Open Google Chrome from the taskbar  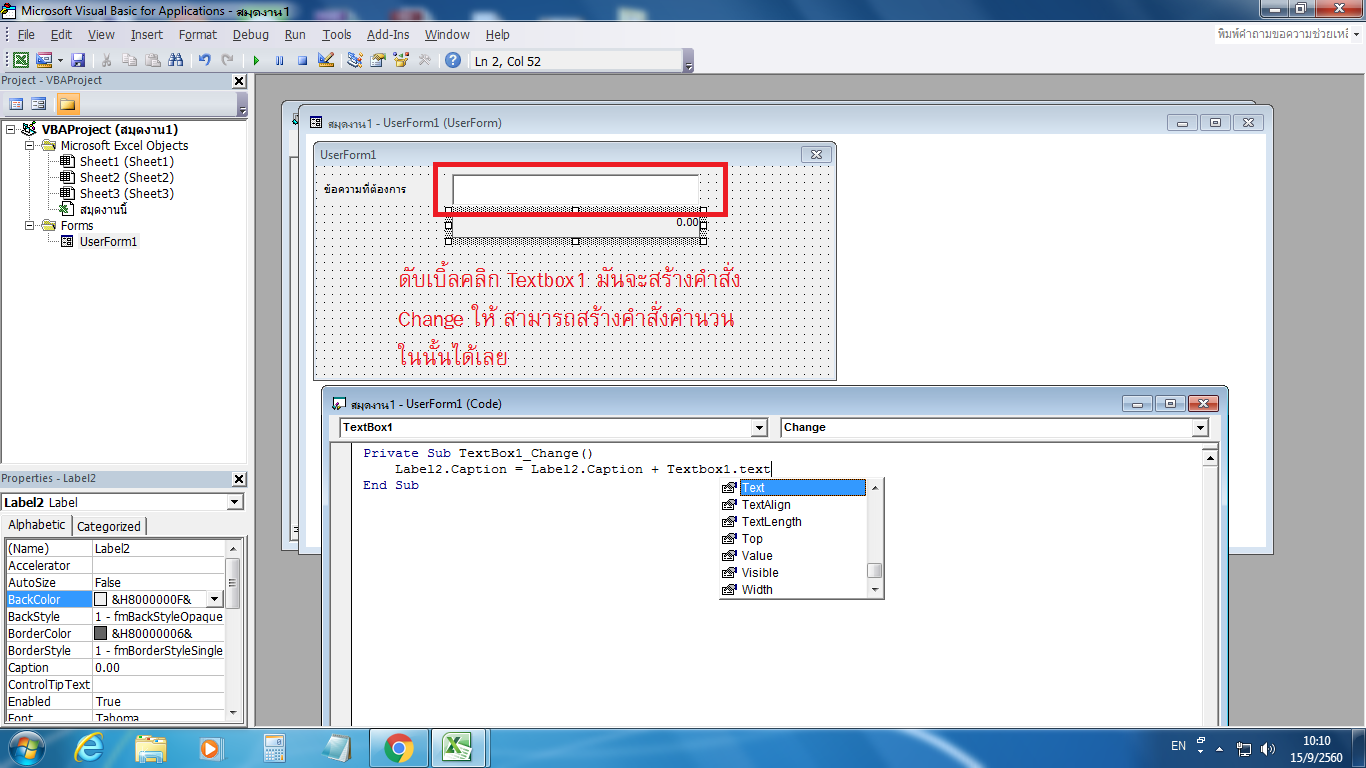tap(398, 747)
